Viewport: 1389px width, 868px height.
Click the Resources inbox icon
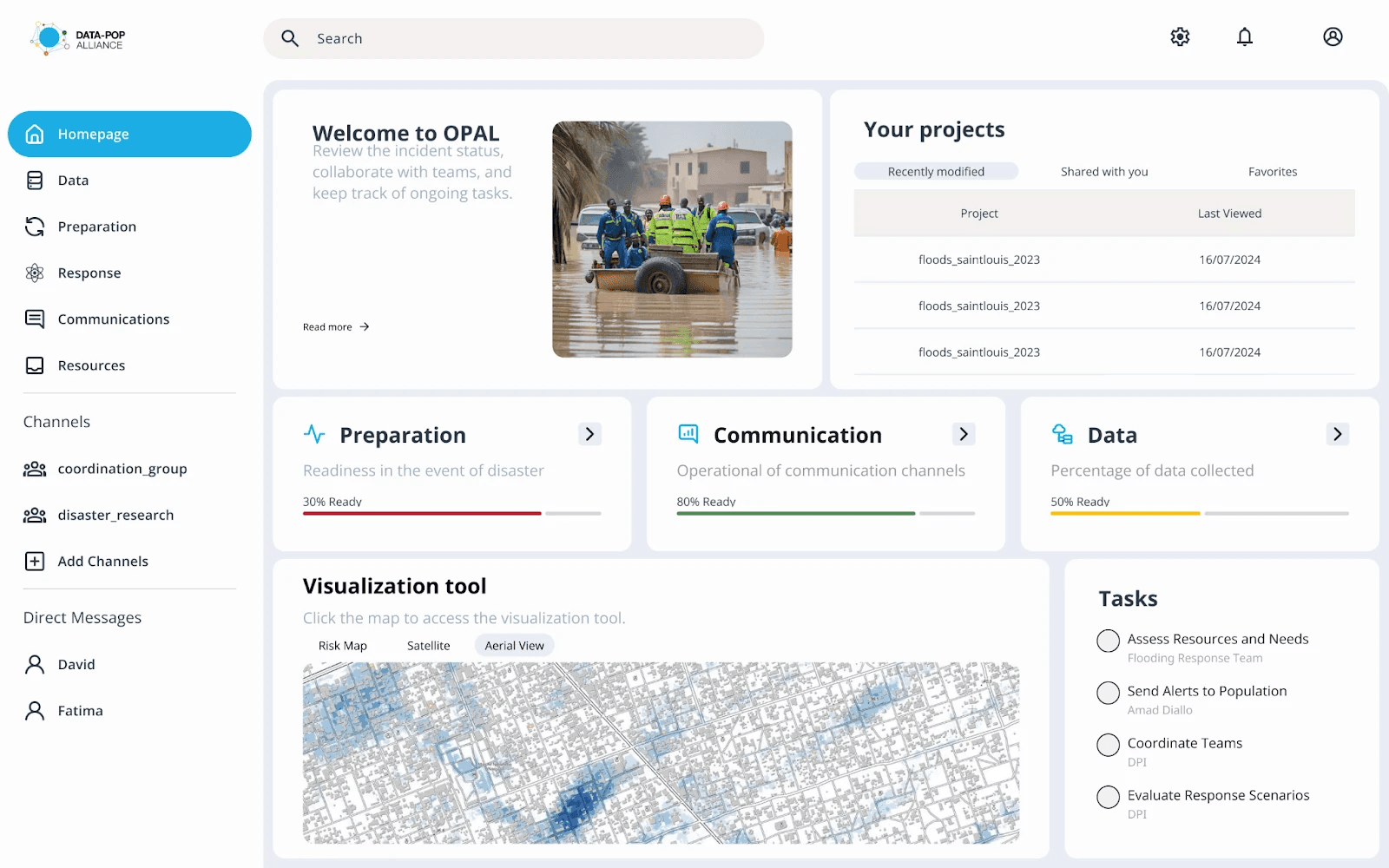click(35, 365)
